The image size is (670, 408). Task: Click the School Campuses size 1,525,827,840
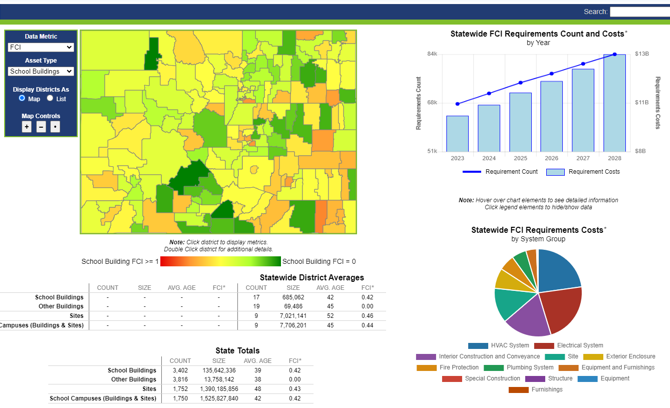[219, 398]
